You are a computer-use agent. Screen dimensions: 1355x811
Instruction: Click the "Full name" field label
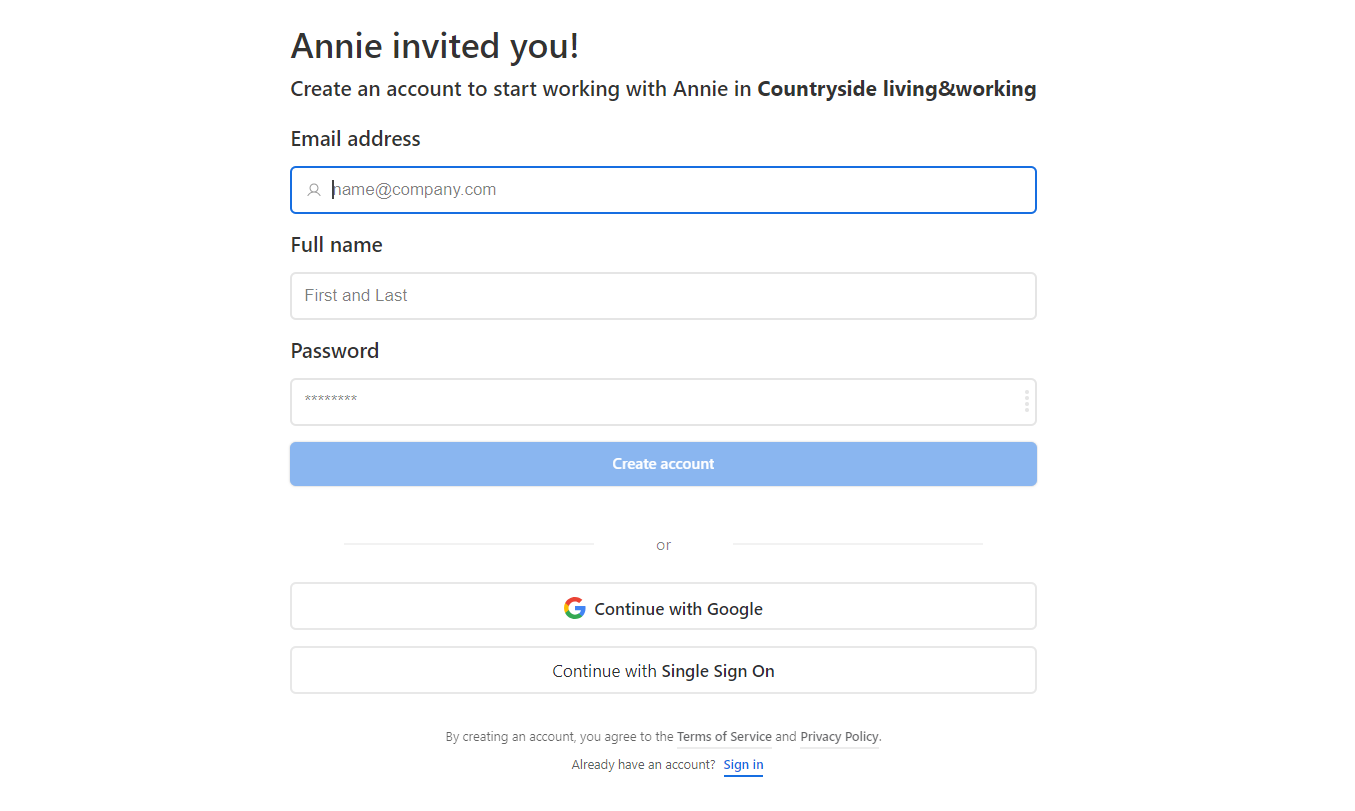pyautogui.click(x=336, y=245)
